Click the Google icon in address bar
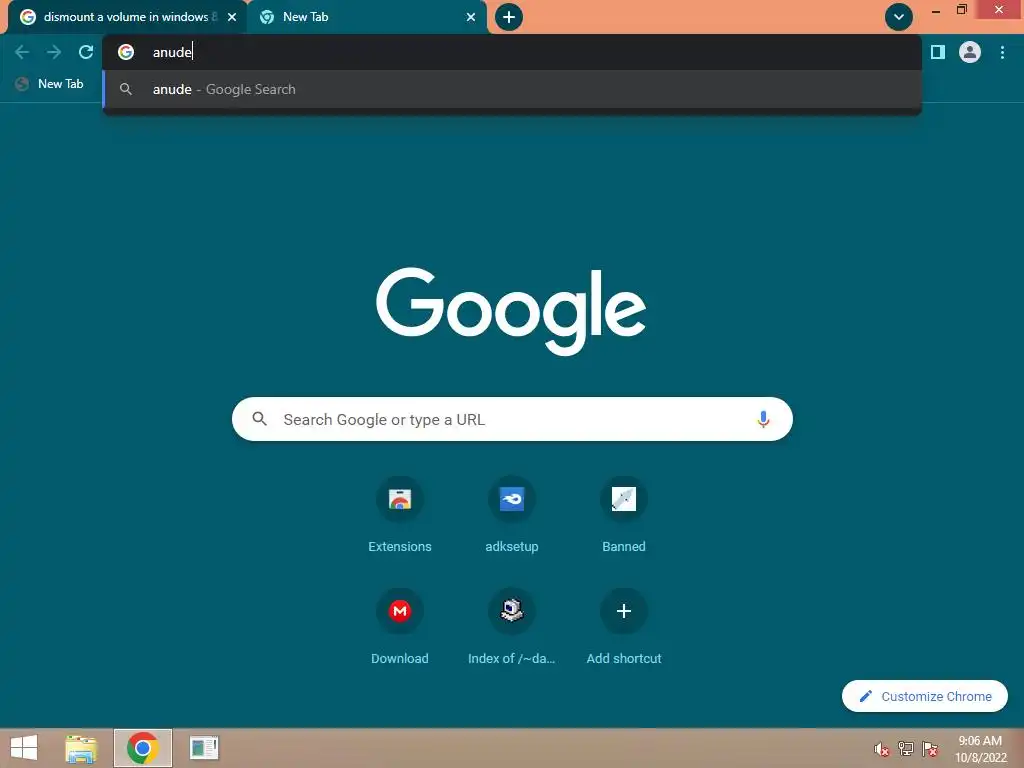 126,52
